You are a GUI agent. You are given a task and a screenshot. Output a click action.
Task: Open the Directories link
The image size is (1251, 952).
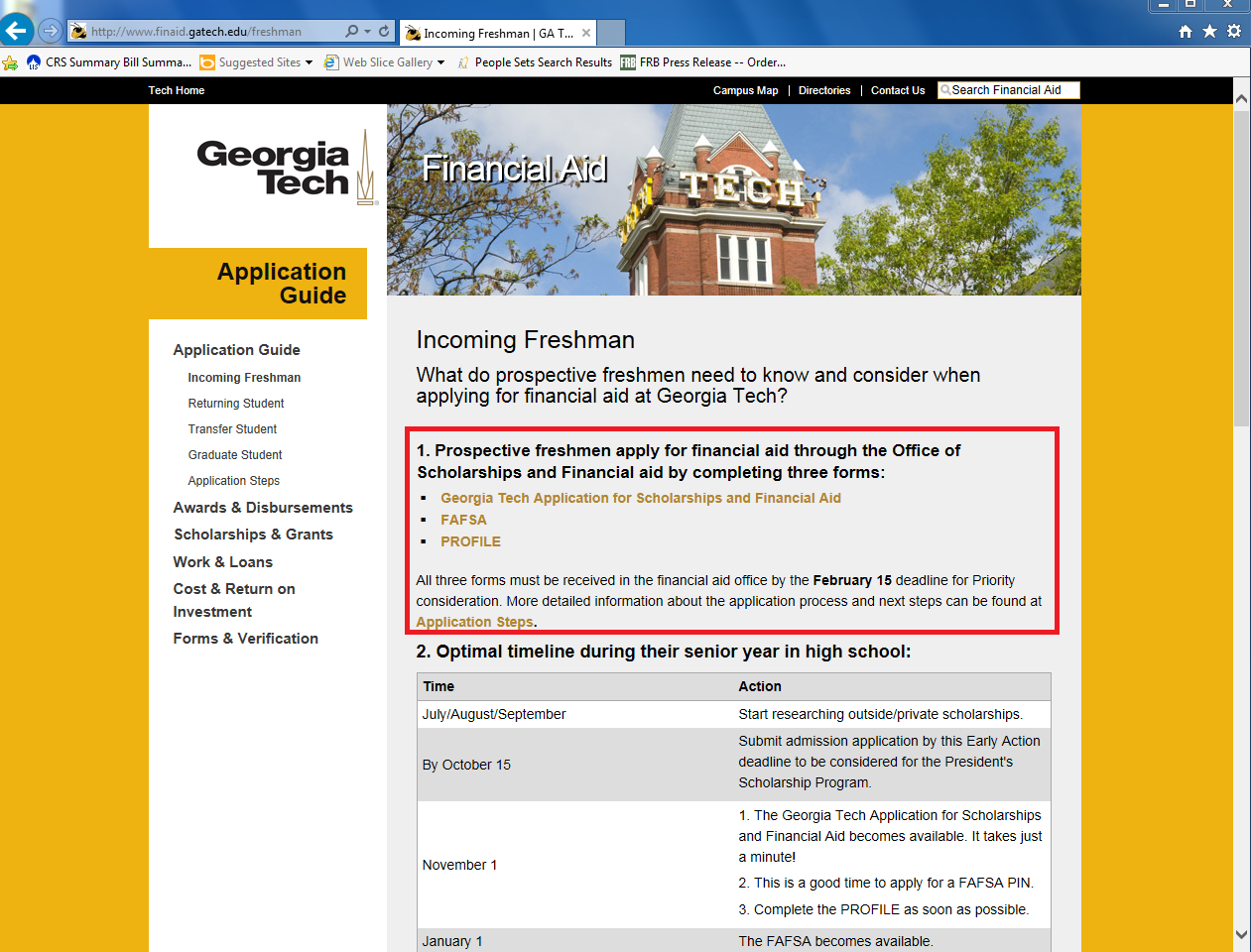point(824,90)
